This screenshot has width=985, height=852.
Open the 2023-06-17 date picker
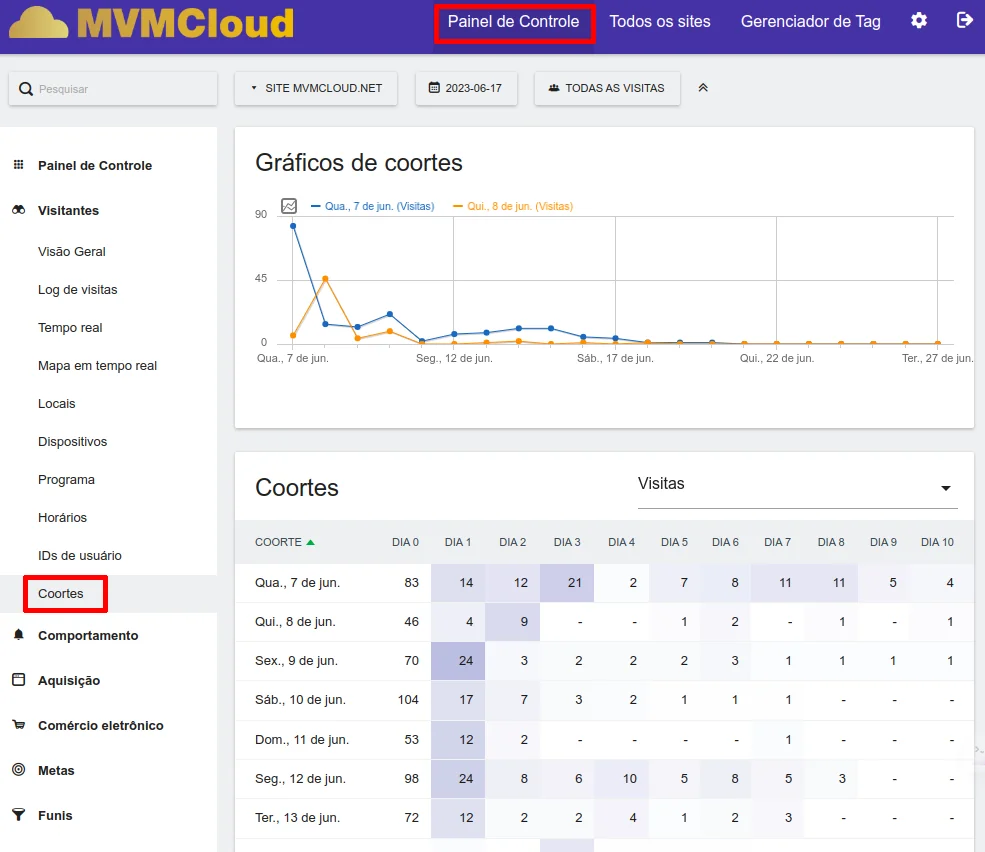tap(466, 88)
